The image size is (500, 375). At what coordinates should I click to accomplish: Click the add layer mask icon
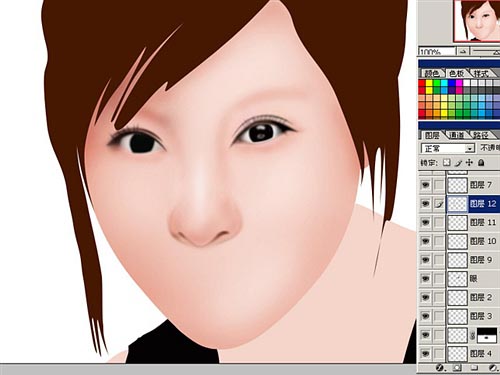pyautogui.click(x=457, y=368)
